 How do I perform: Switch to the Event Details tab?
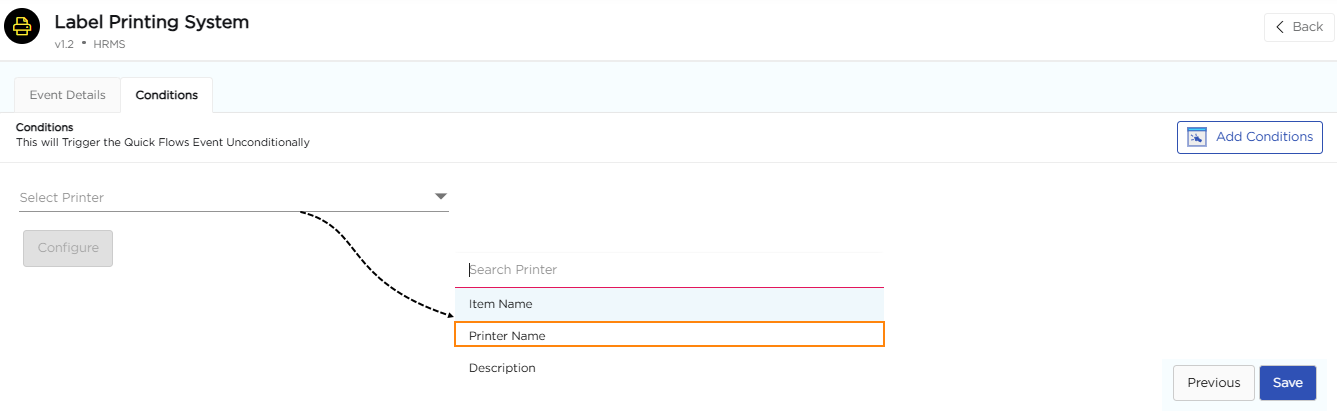pos(67,95)
